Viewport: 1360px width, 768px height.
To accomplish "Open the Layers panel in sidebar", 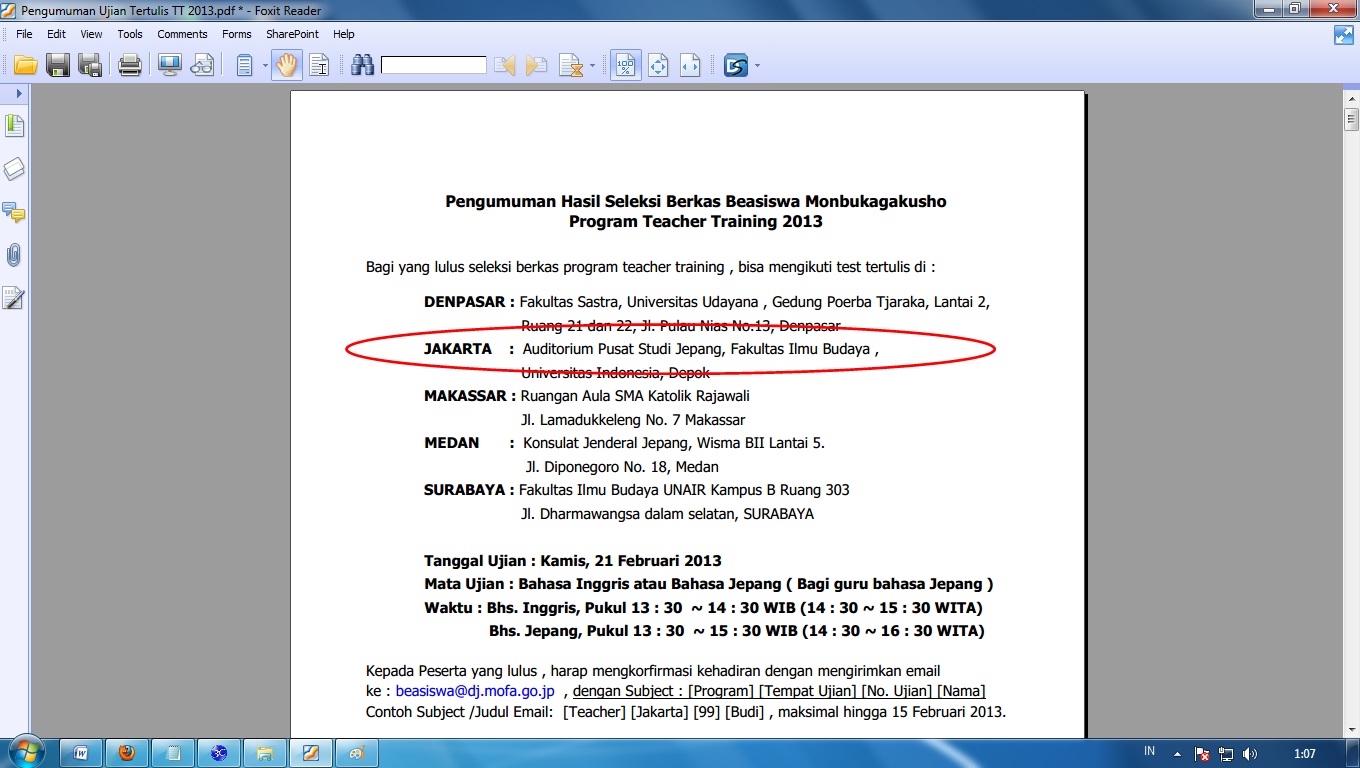I will (14, 169).
